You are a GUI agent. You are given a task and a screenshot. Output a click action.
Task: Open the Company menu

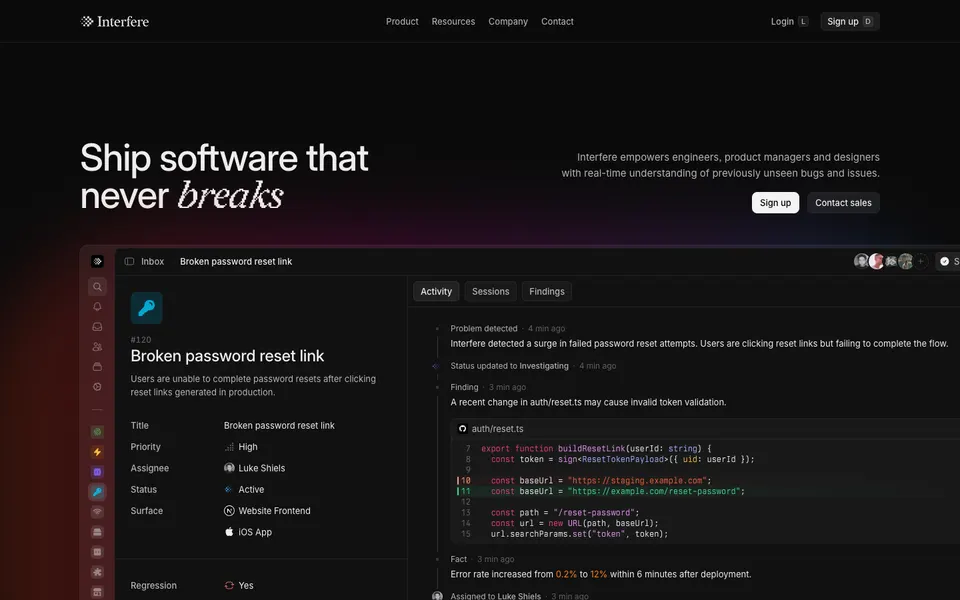(x=508, y=21)
